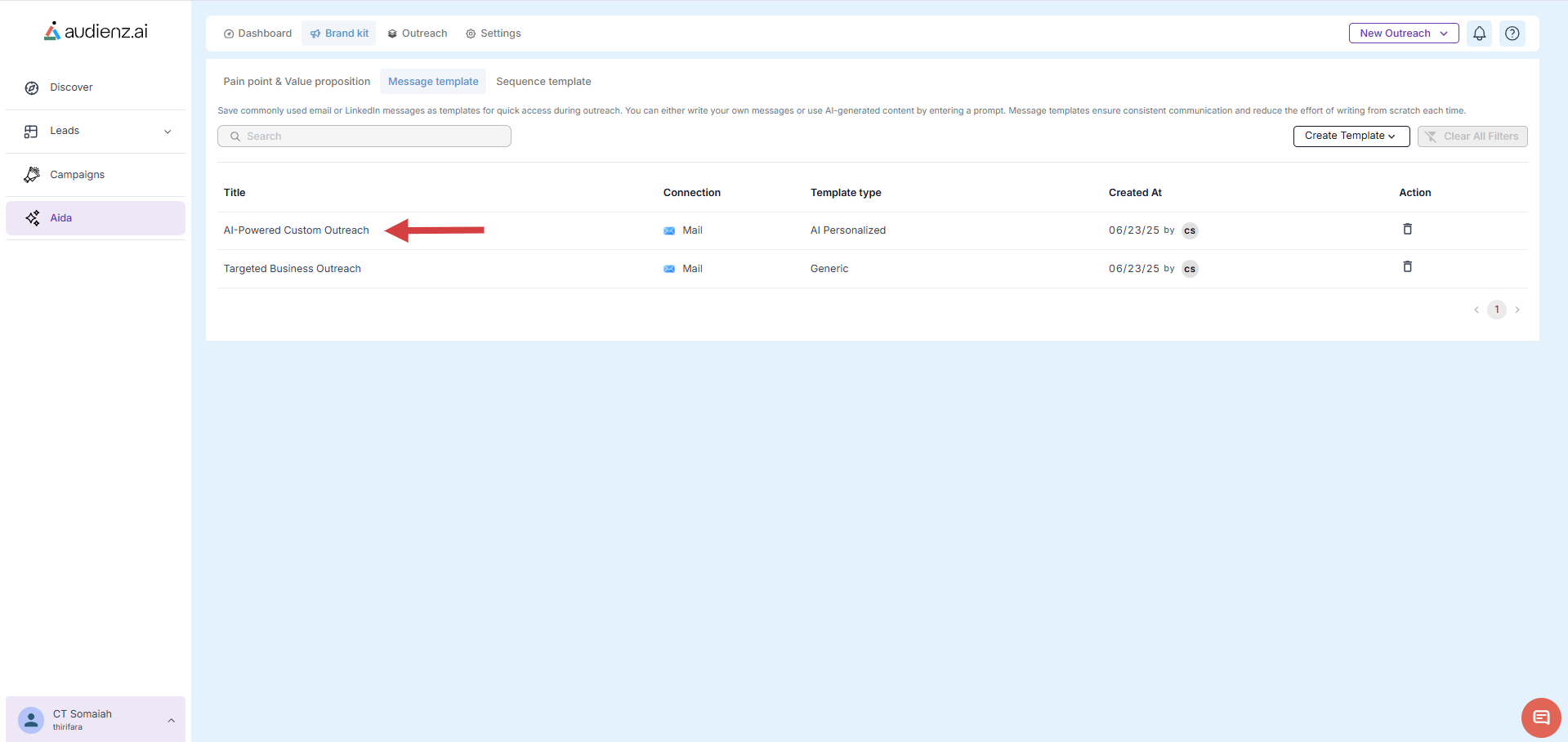
Task: Click the Connection column header
Action: click(692, 193)
